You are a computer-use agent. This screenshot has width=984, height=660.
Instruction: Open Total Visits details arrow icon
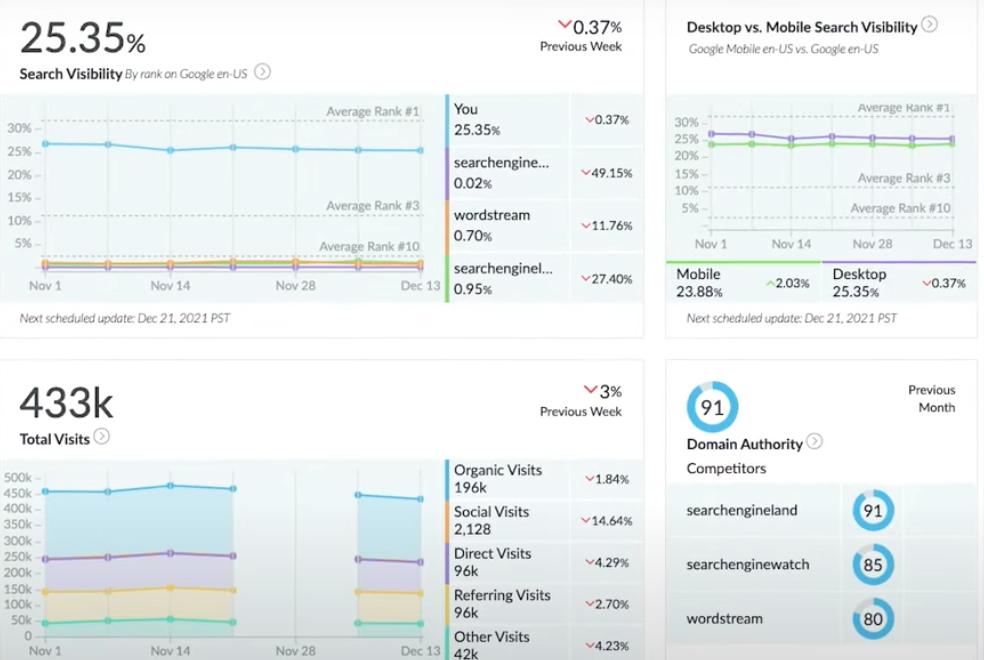tap(102, 437)
